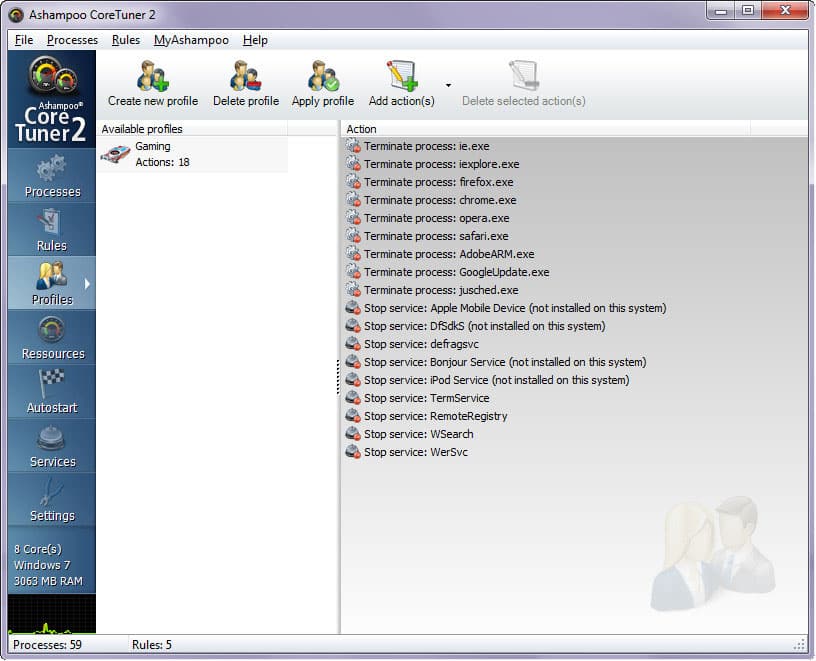Select the Profiles section in the sidebar
Viewport: 816px width, 661px height.
point(52,283)
